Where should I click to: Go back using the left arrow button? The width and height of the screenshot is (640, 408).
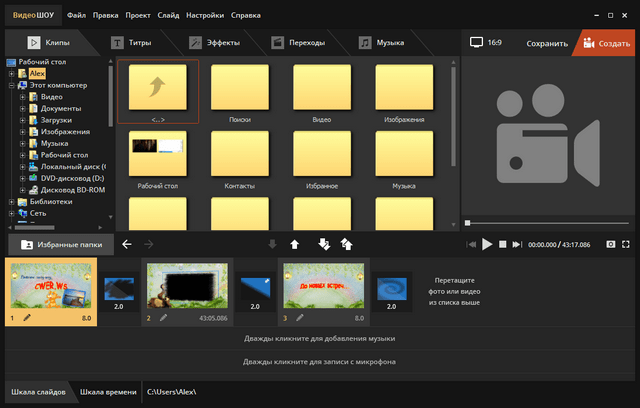point(127,243)
